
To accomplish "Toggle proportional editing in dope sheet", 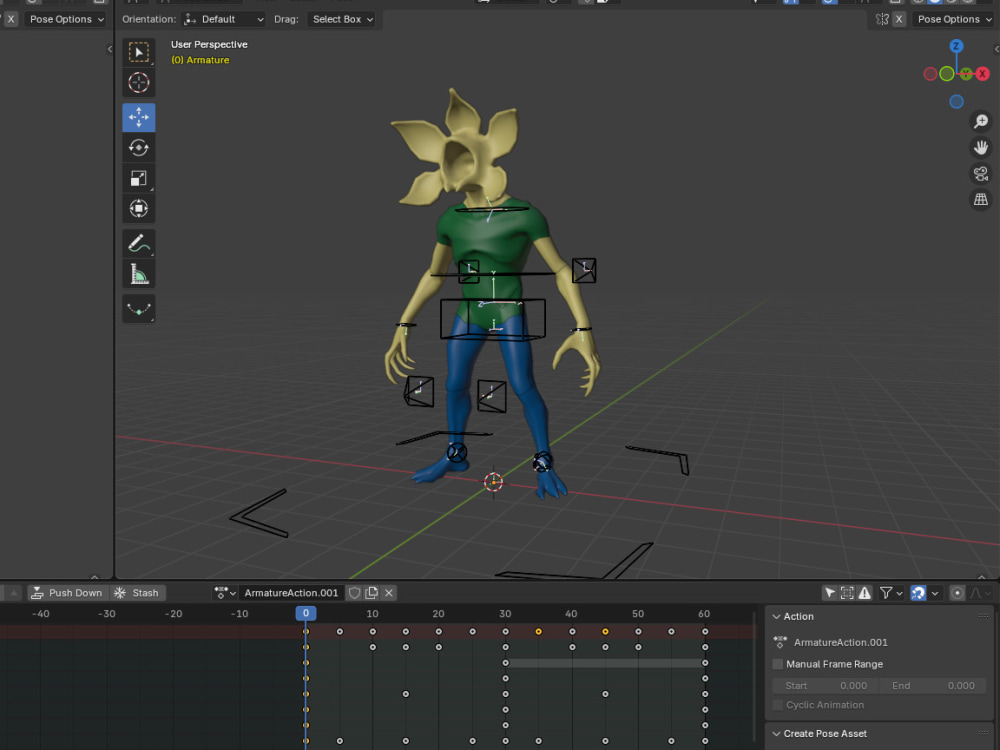I will (957, 593).
